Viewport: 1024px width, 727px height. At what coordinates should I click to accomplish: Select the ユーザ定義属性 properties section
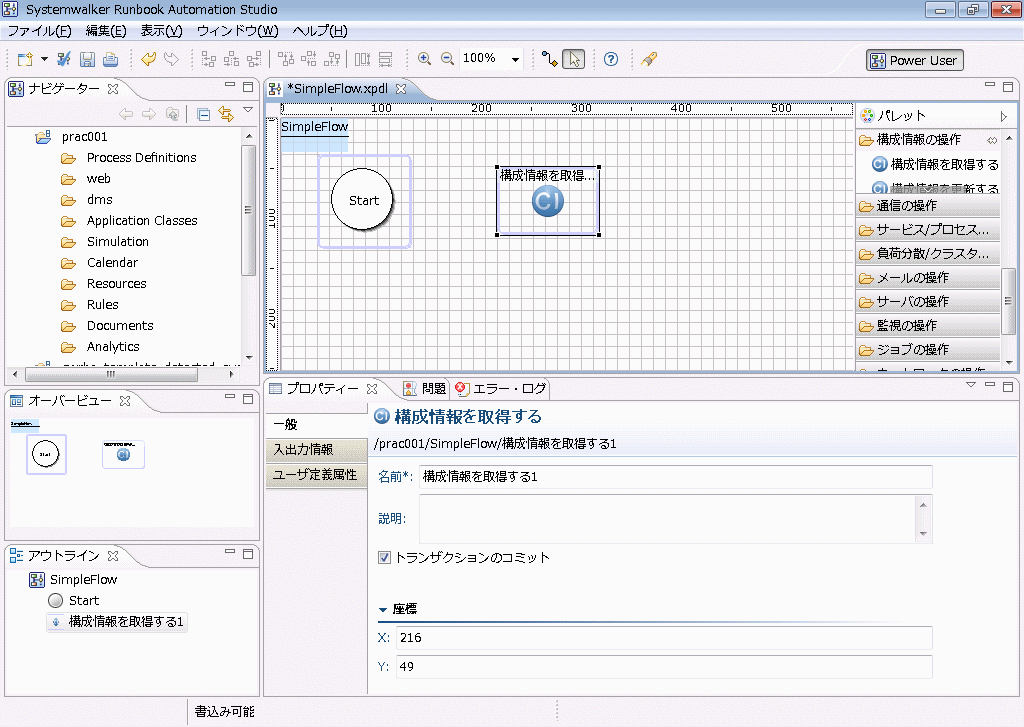pos(317,475)
